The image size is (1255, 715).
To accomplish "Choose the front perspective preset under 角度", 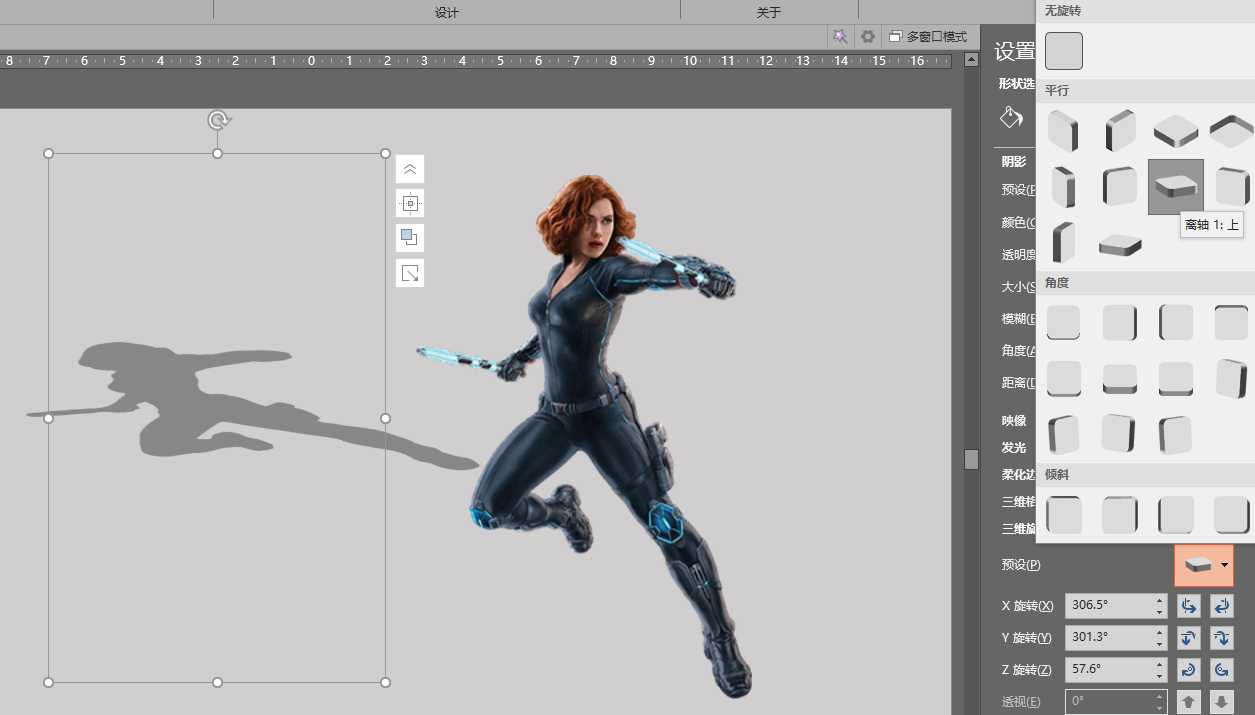I will point(1063,323).
